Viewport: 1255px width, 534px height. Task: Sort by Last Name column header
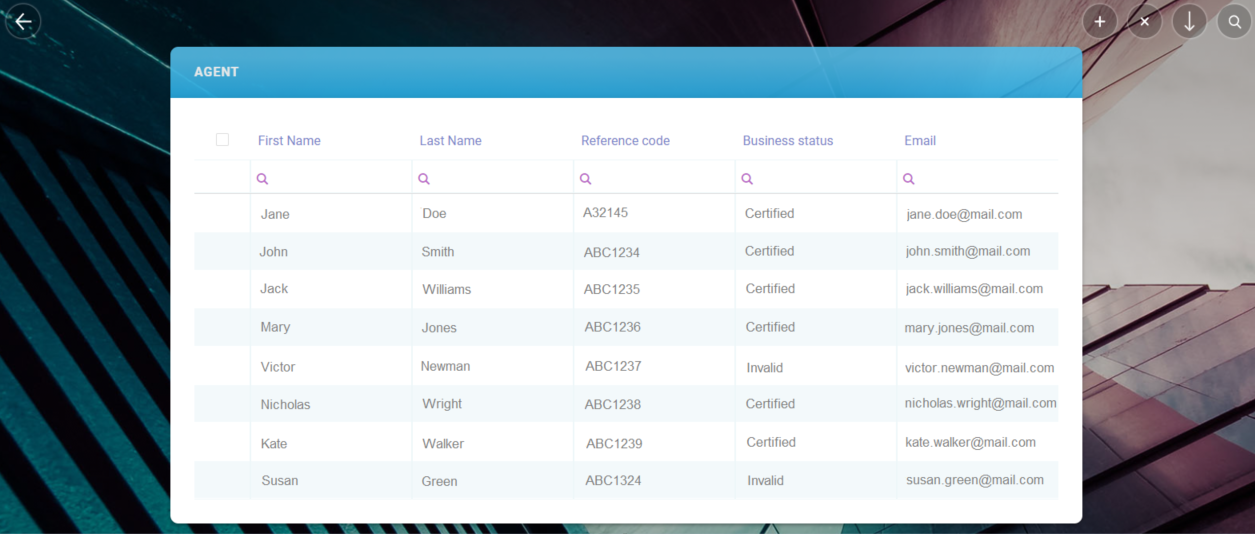pyautogui.click(x=450, y=141)
